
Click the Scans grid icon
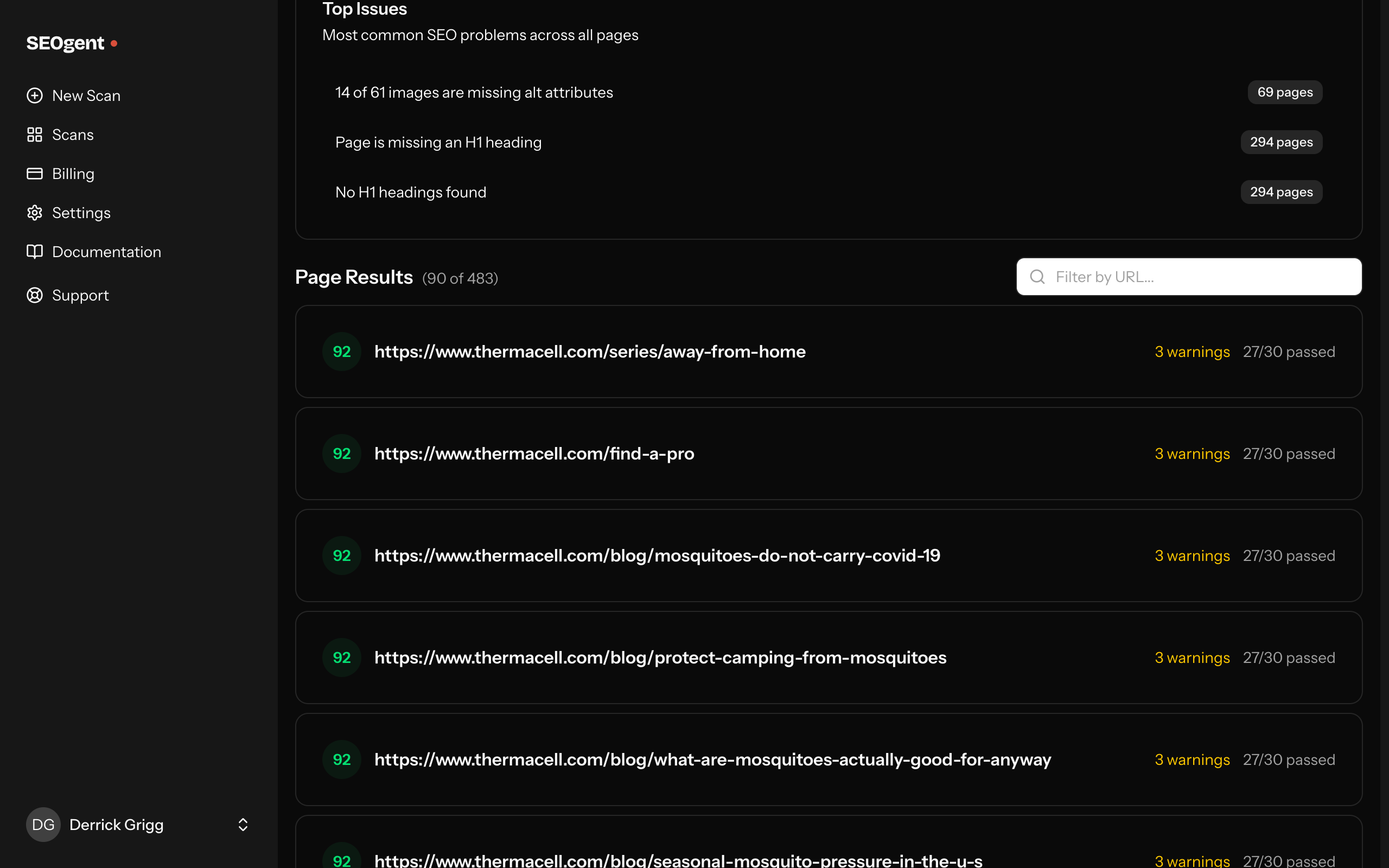point(34,135)
